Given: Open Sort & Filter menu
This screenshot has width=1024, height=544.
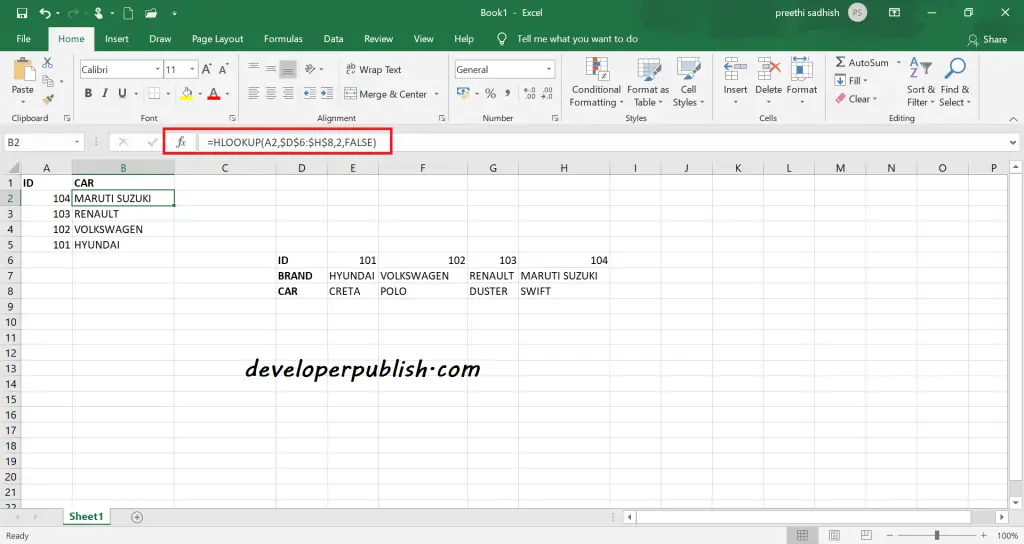Looking at the screenshot, I should point(921,82).
